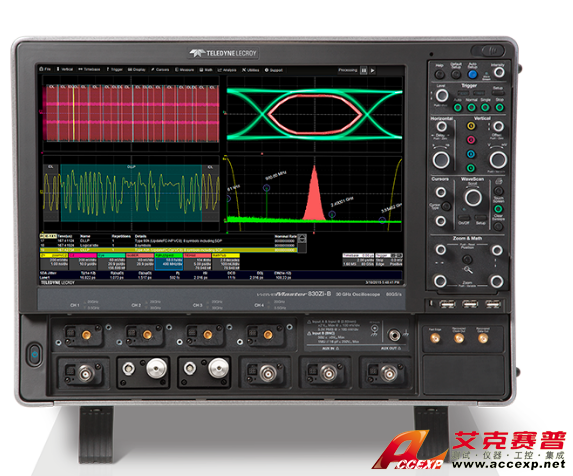Push the yellow channel 1 vertical button
Image resolution: width=573 pixels, height=476 pixels.
(x=471, y=126)
